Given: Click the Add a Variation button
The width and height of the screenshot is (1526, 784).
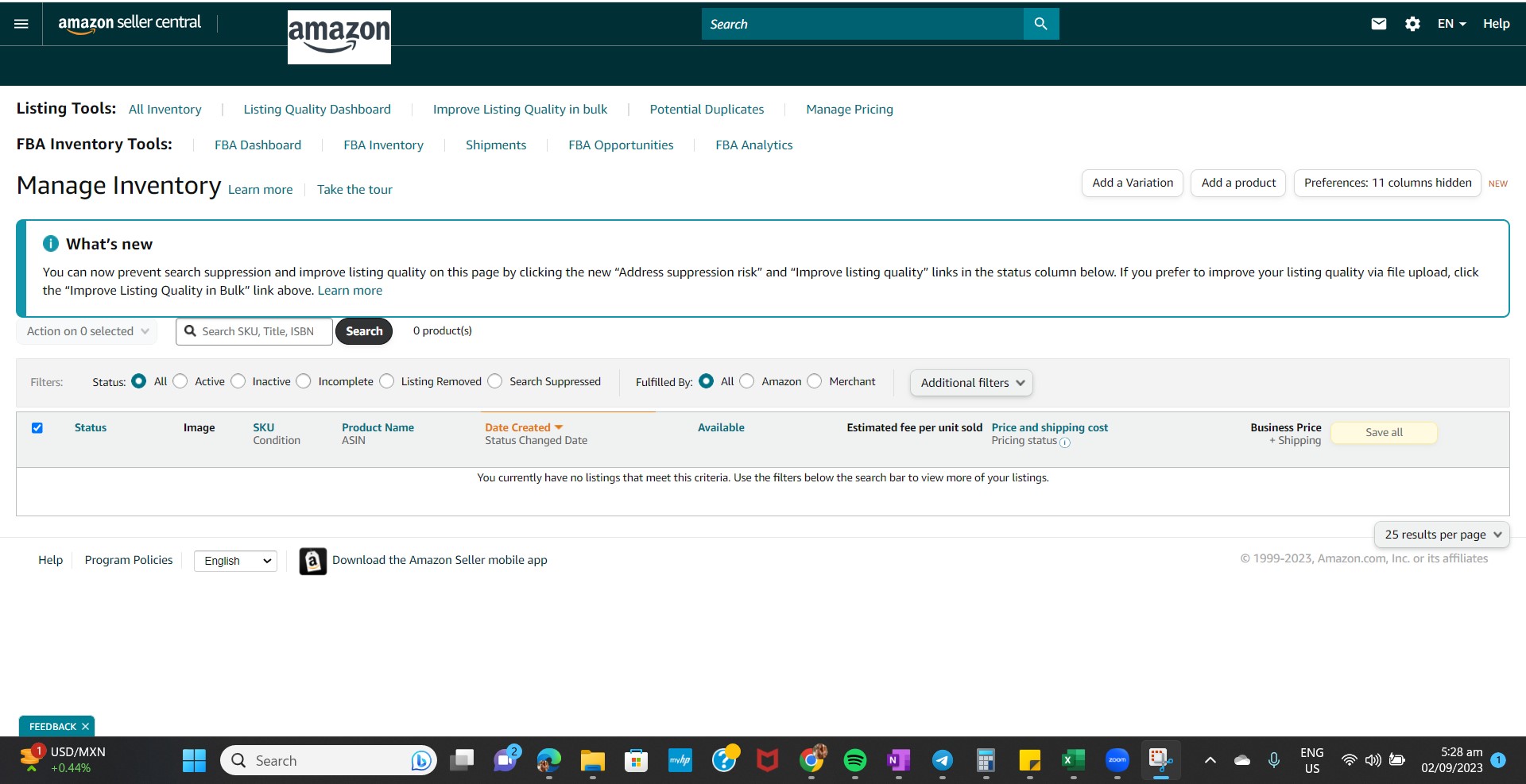Looking at the screenshot, I should [x=1133, y=183].
